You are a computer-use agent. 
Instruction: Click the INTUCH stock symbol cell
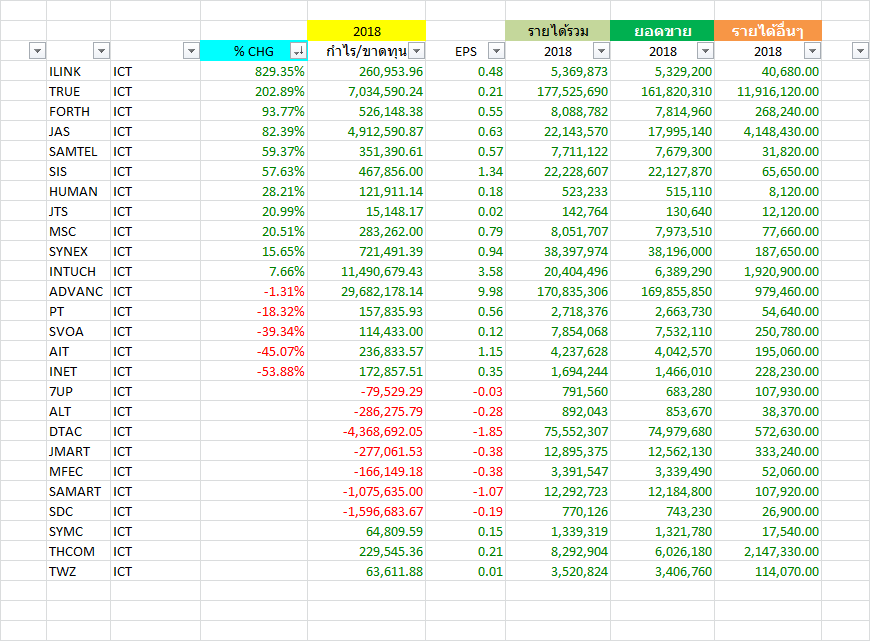pyautogui.click(x=78, y=271)
